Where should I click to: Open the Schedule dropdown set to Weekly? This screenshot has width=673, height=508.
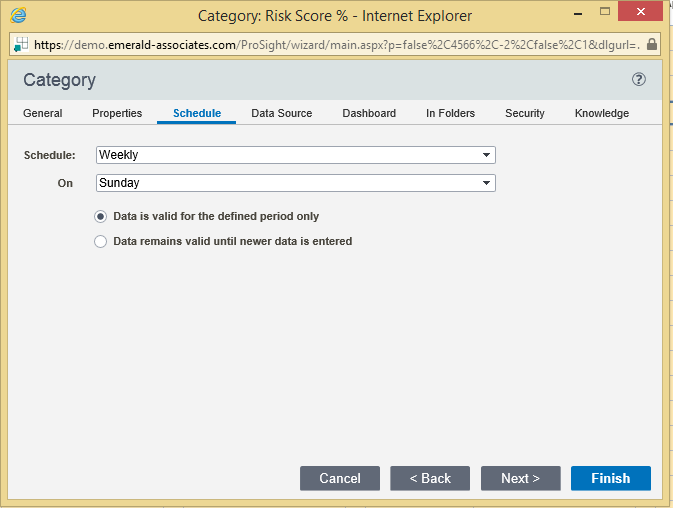click(296, 155)
